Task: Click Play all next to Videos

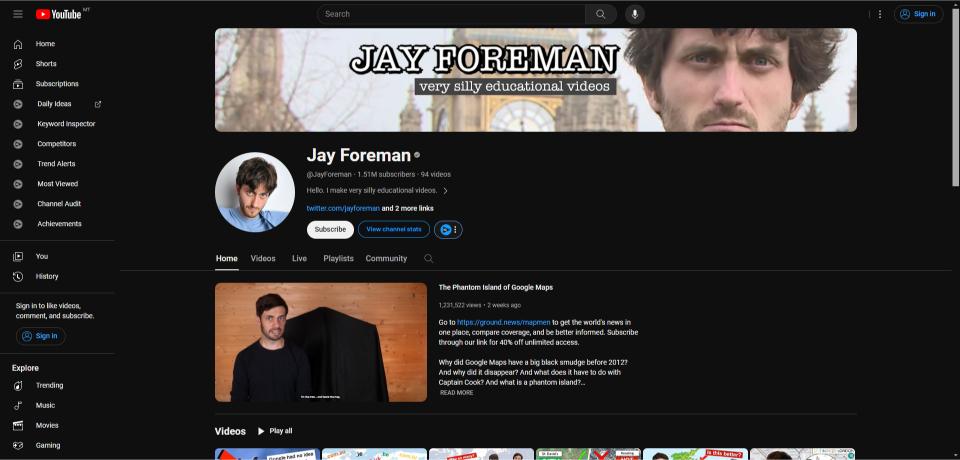Action: (x=275, y=431)
